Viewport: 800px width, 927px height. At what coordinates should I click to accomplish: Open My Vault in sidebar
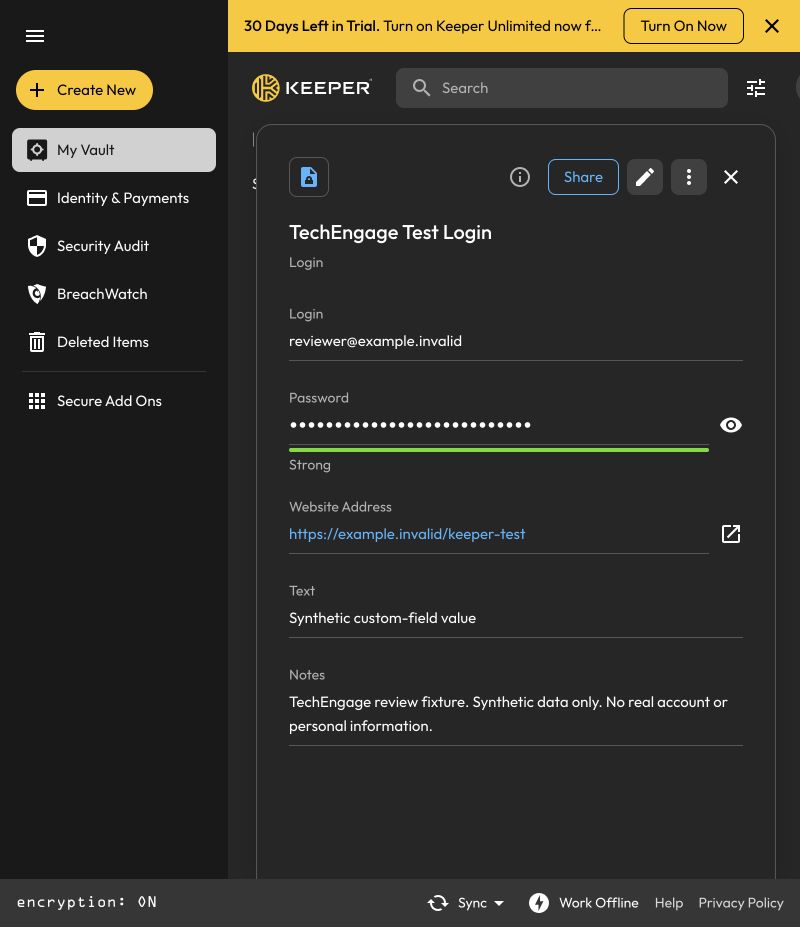coord(114,150)
